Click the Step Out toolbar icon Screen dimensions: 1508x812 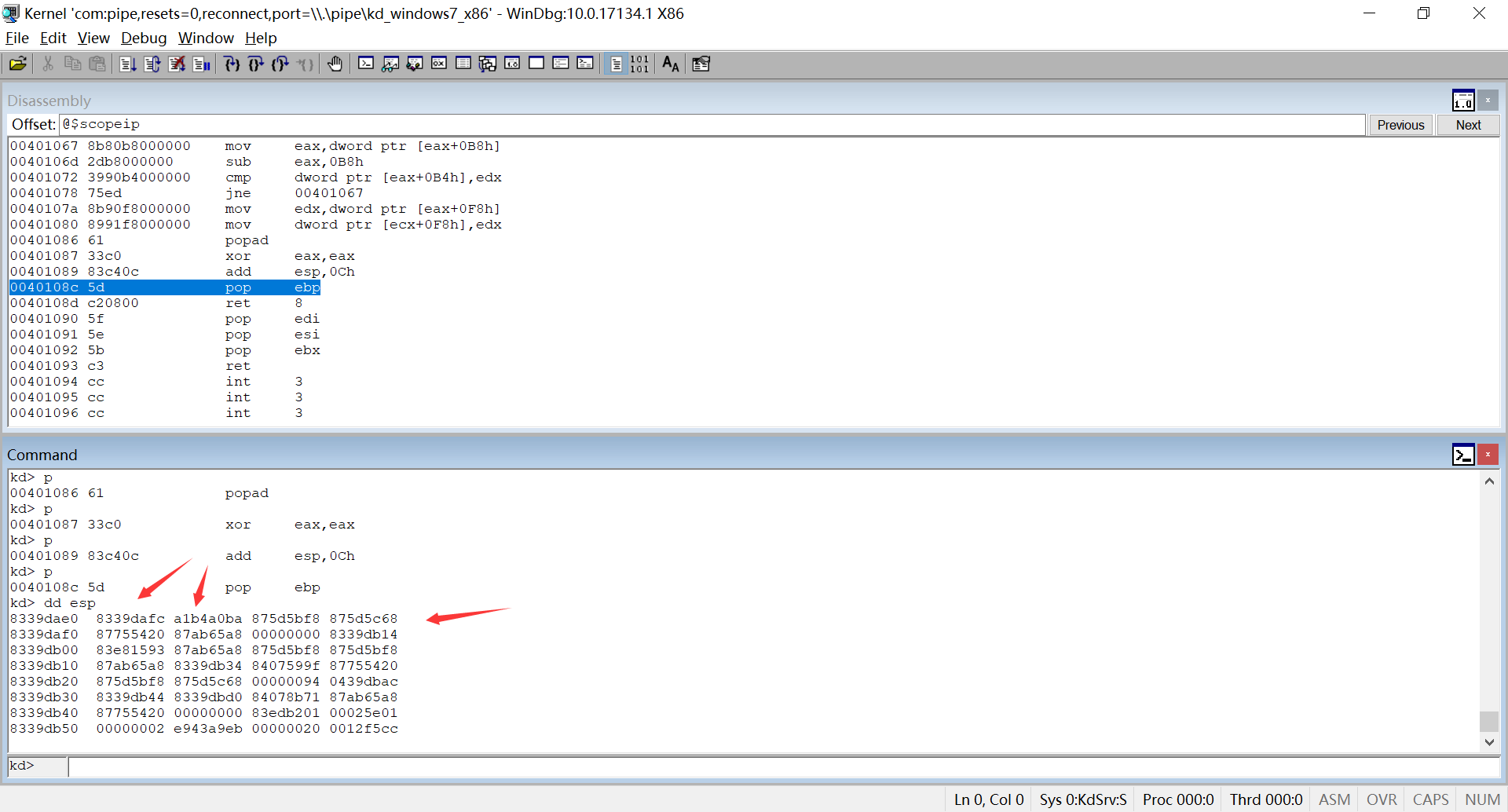click(280, 64)
